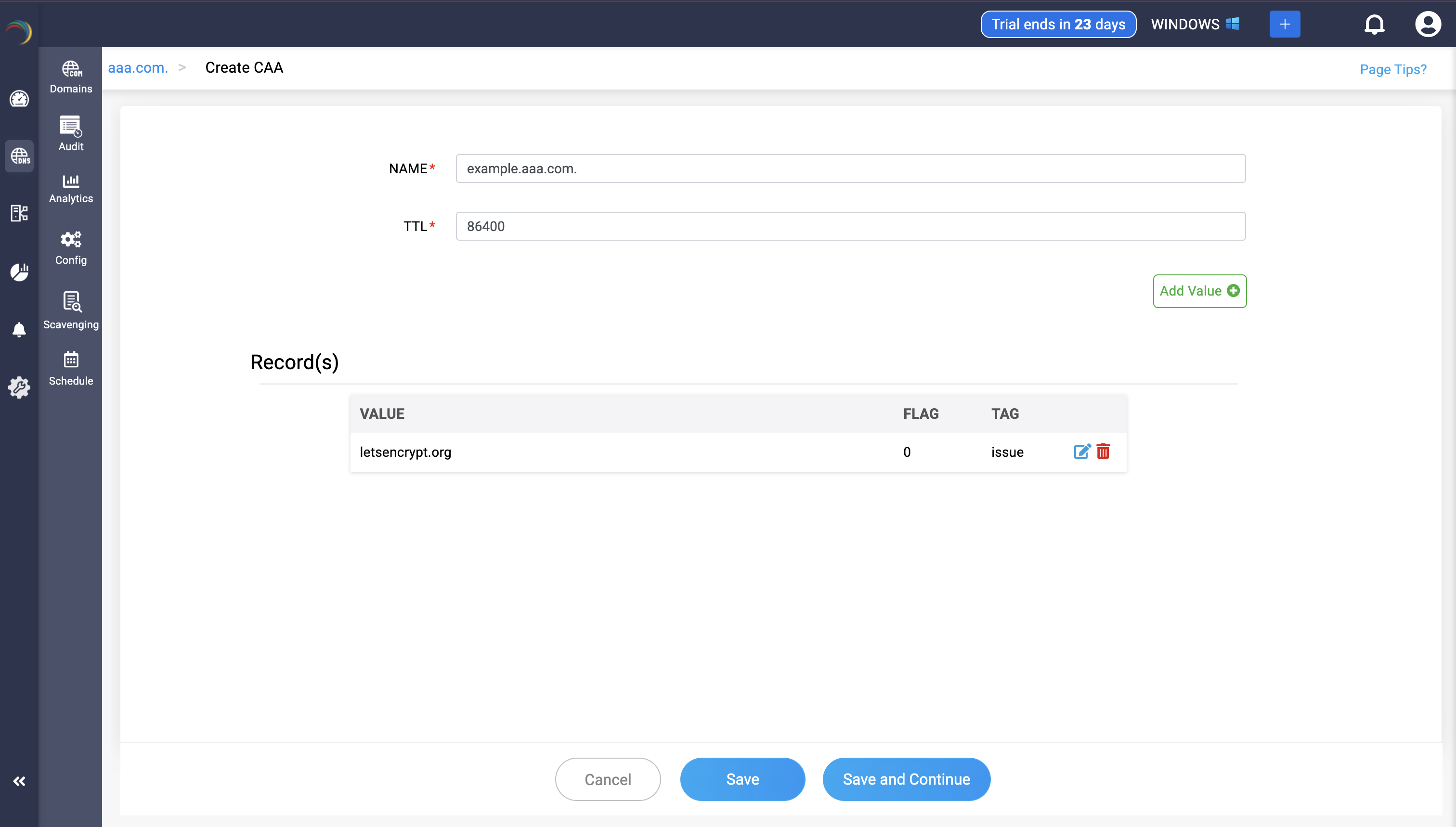
Task: Click Save and Continue button
Action: 906,779
